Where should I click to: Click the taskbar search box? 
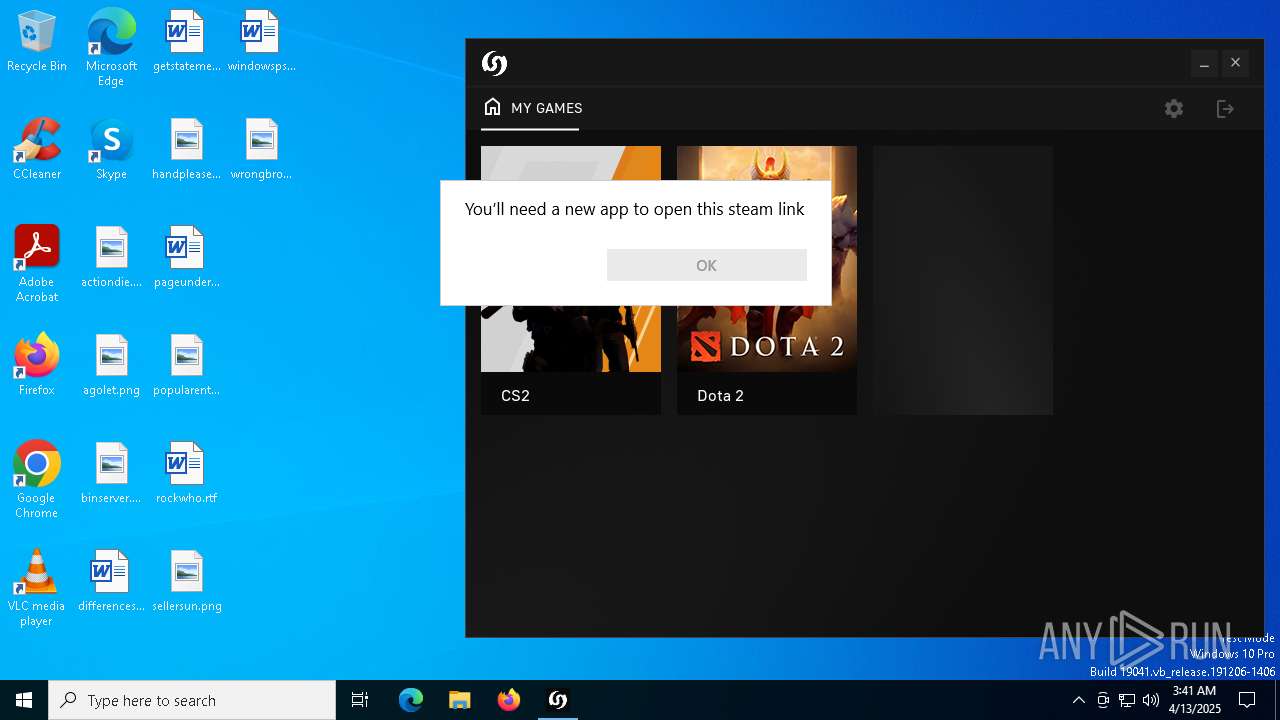pos(192,700)
